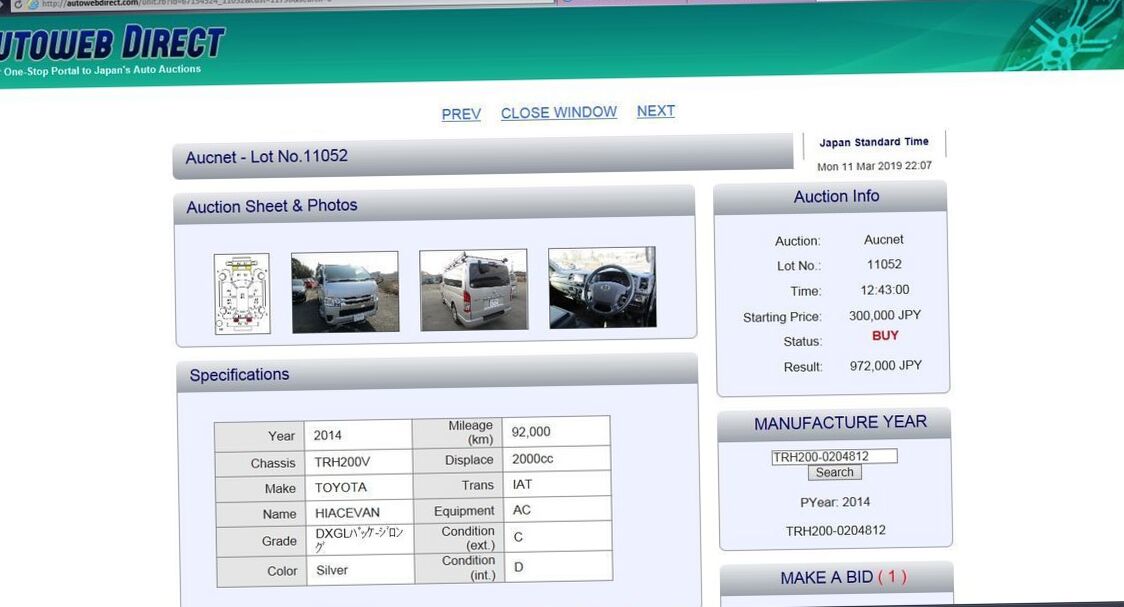Select the name value HIACEVAN
The image size is (1124, 607).
point(348,513)
